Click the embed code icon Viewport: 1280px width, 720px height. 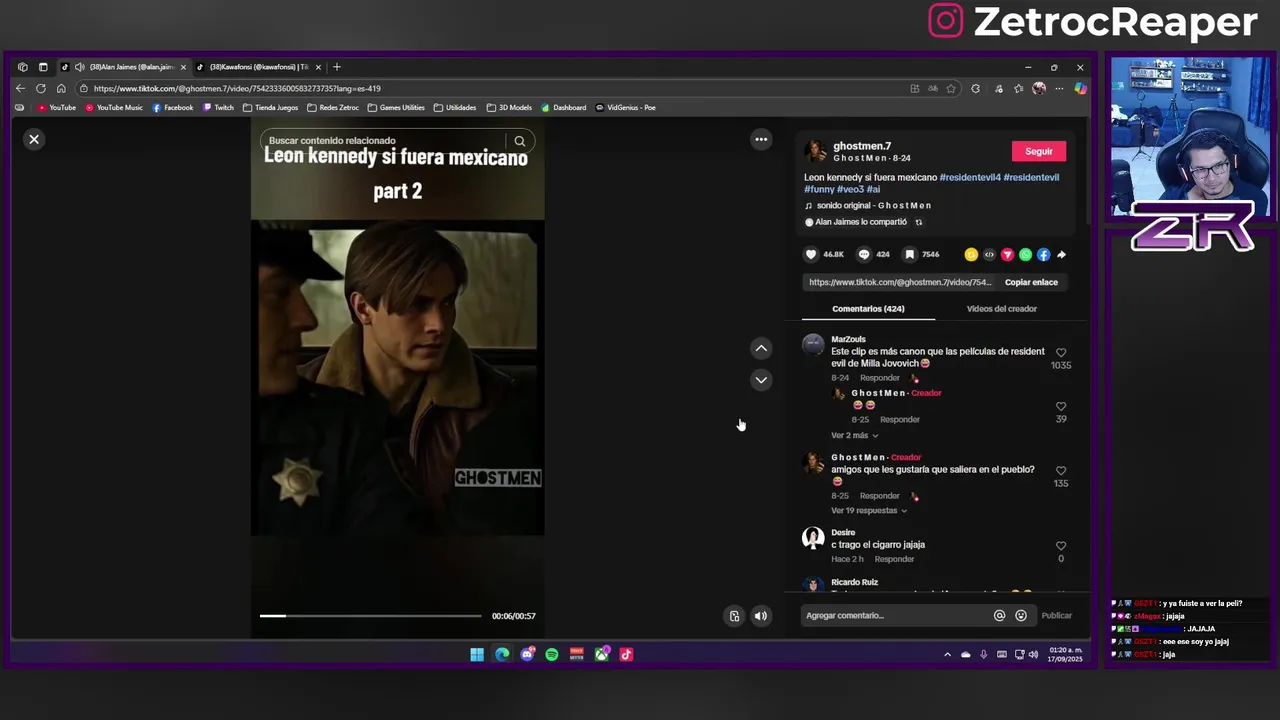[989, 254]
